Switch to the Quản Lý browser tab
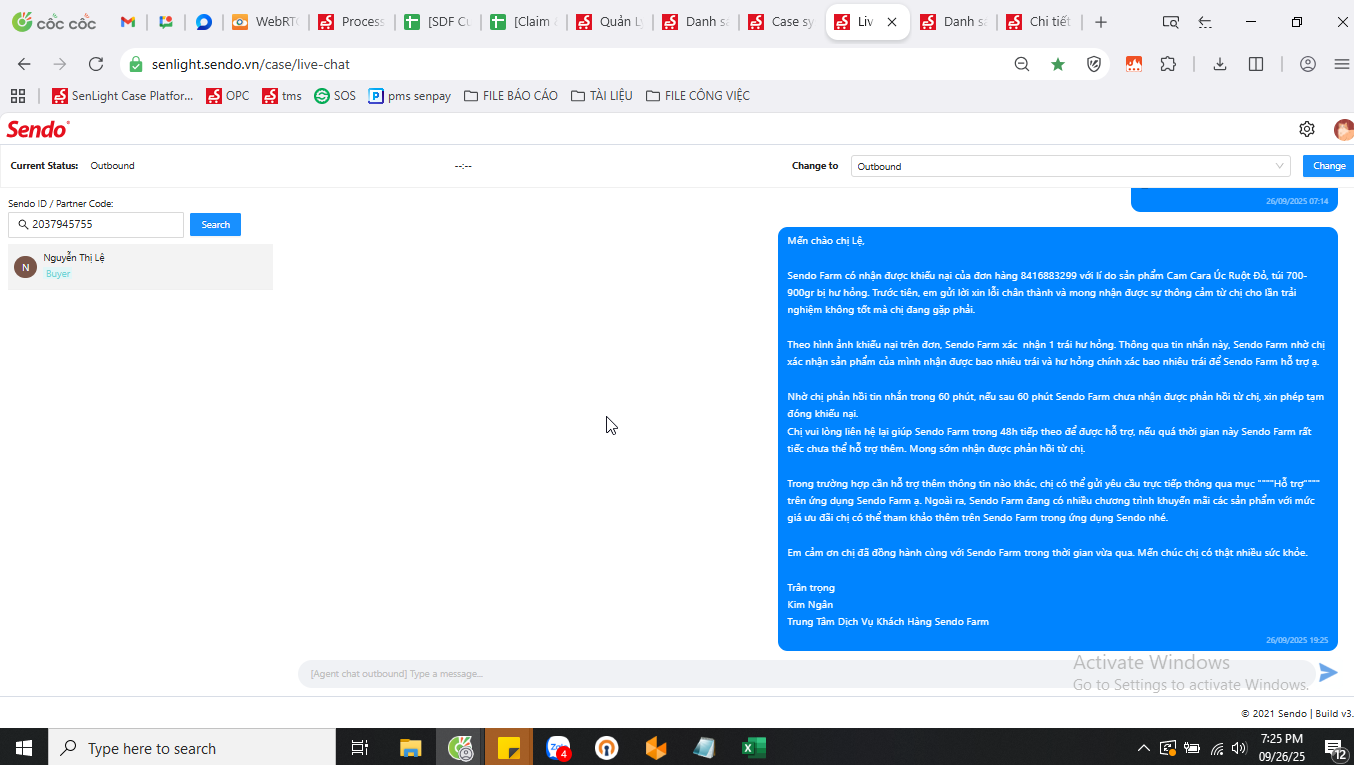Viewport: 1354px width, 765px height. [x=609, y=22]
